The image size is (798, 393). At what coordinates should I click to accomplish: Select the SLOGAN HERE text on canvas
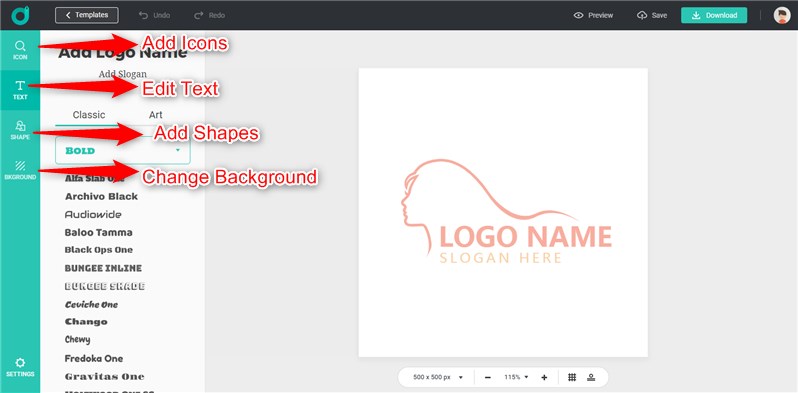click(x=500, y=258)
